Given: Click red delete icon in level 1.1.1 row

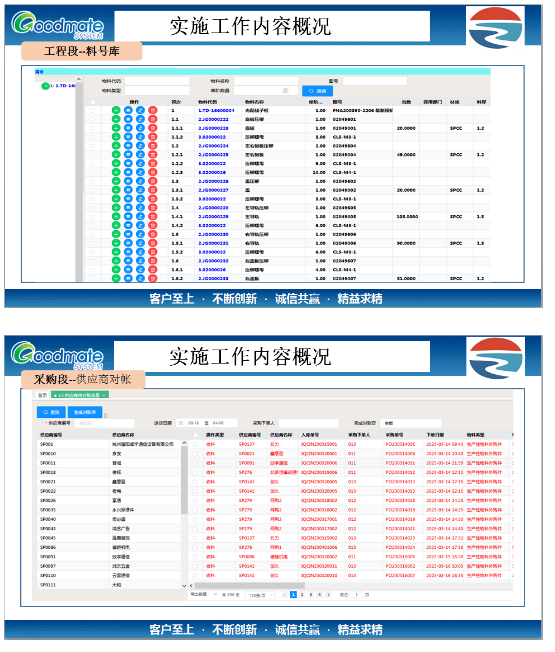Looking at the screenshot, I should [153, 128].
